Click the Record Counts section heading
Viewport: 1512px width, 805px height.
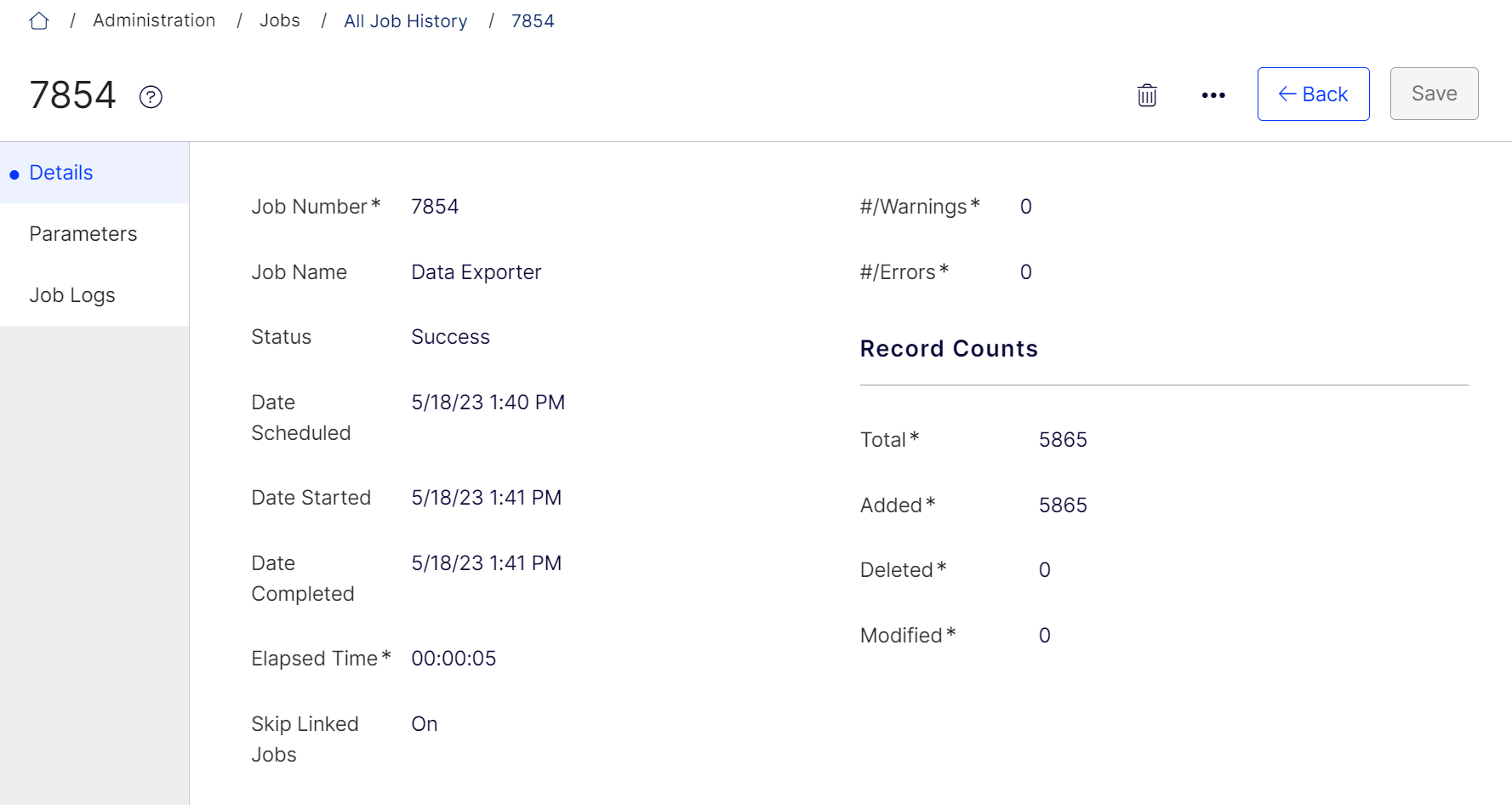pyautogui.click(x=949, y=349)
